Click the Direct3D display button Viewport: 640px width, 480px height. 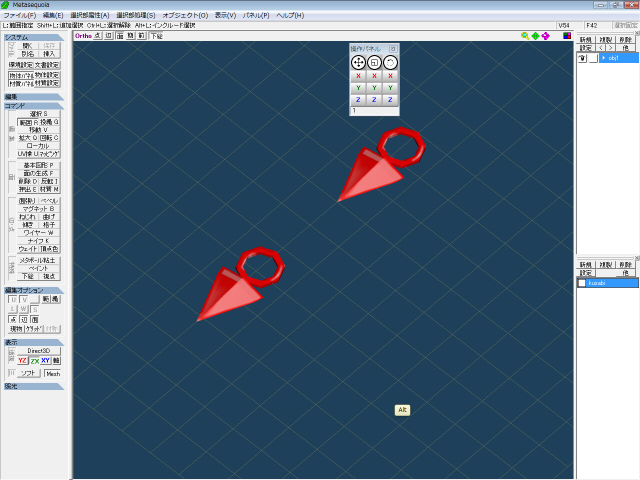tap(38, 351)
